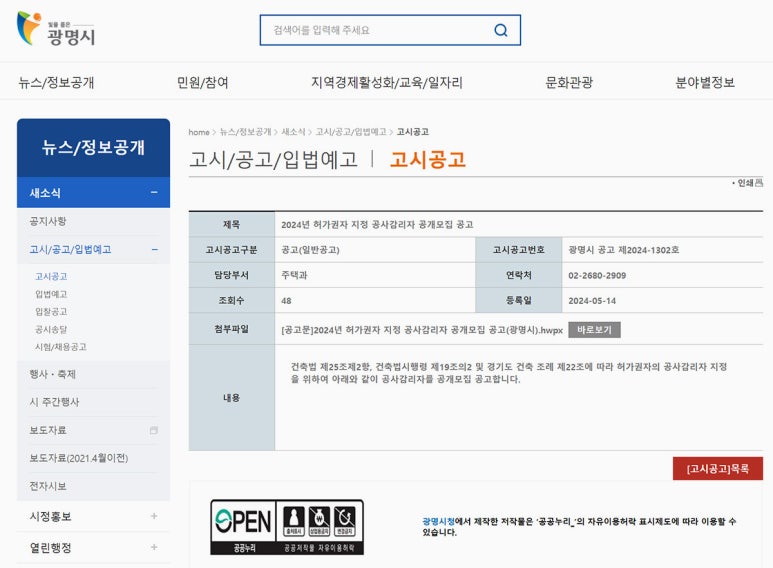Go to home via breadcrumb
773x568 pixels.
tap(199, 132)
